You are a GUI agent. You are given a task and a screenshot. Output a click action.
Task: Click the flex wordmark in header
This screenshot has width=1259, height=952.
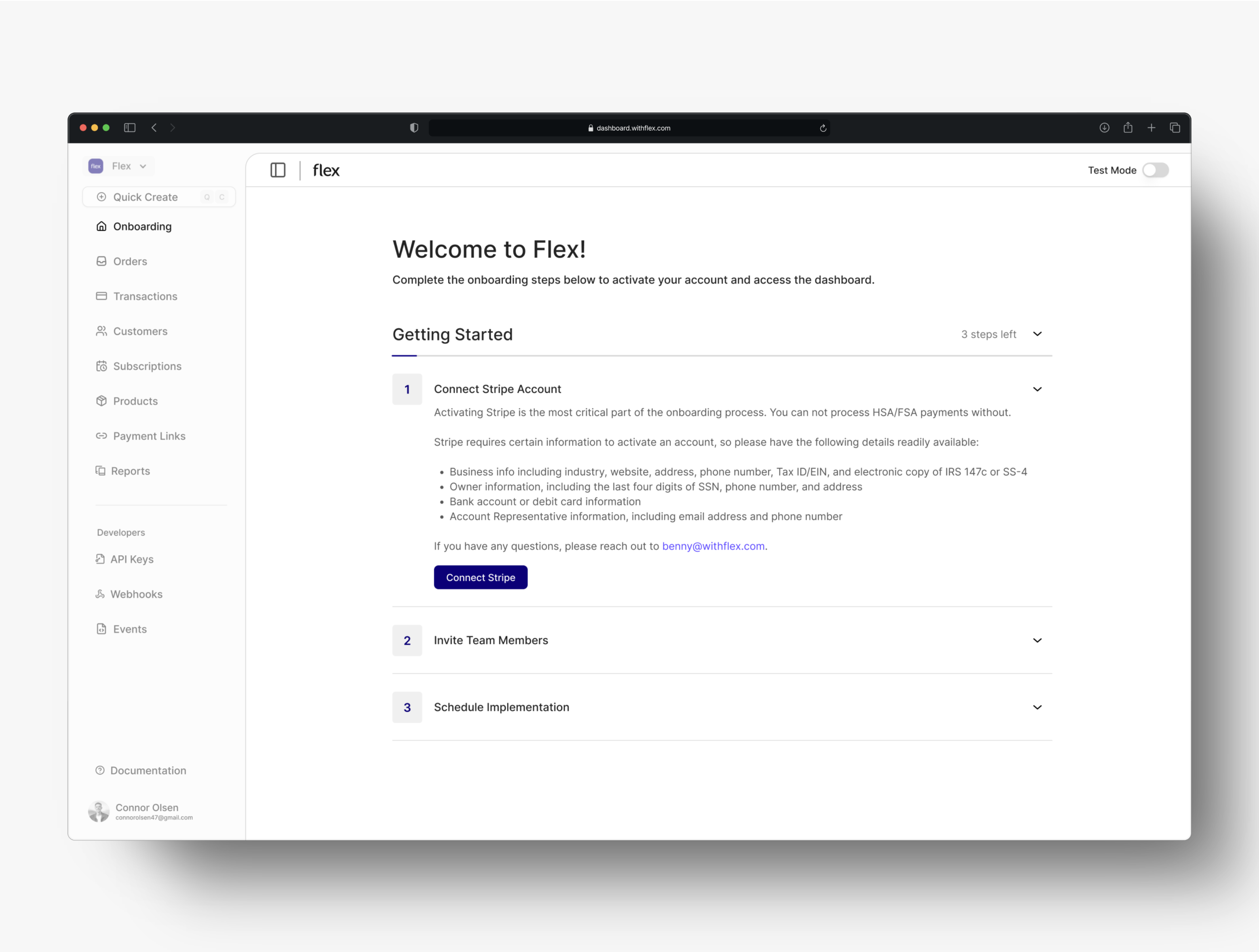[x=325, y=170]
